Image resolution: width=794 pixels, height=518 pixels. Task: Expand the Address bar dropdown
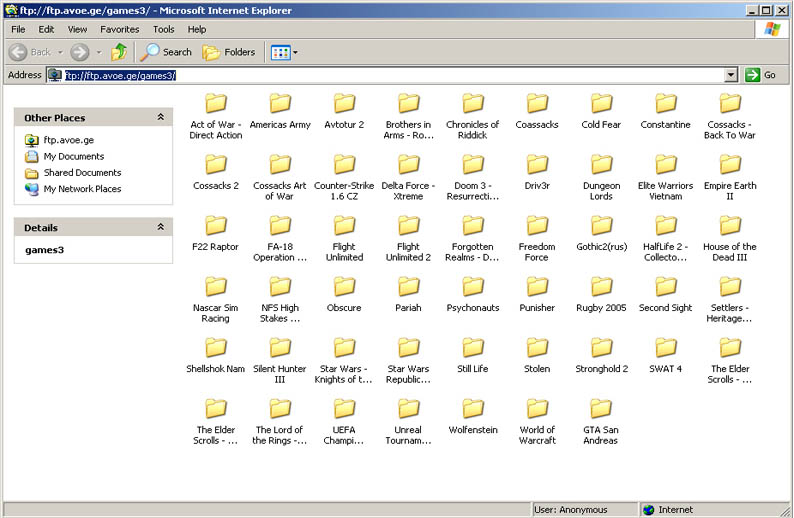730,75
